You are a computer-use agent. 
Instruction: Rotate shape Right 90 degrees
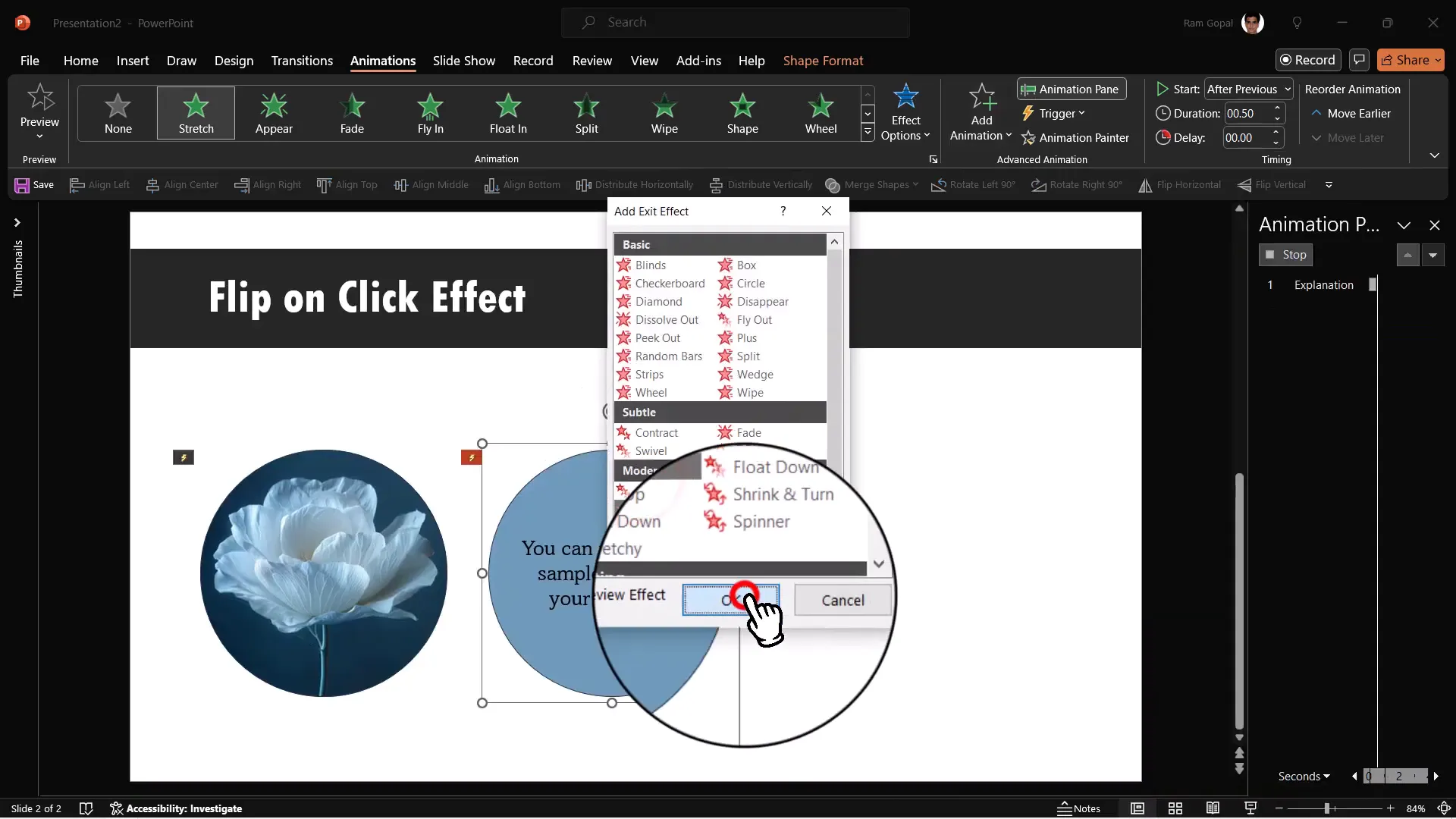[x=1077, y=185]
